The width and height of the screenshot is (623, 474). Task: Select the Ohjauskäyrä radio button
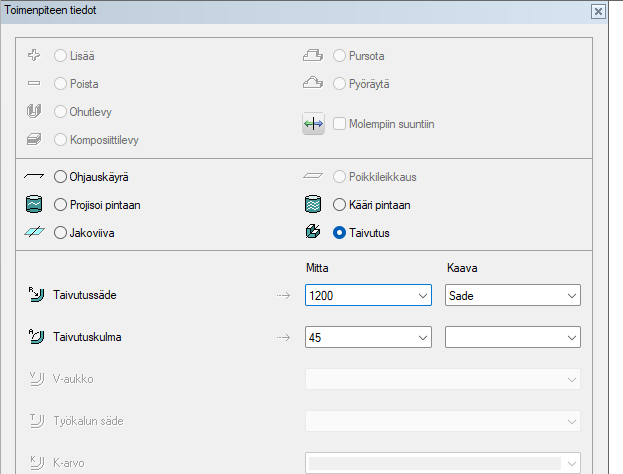click(61, 177)
